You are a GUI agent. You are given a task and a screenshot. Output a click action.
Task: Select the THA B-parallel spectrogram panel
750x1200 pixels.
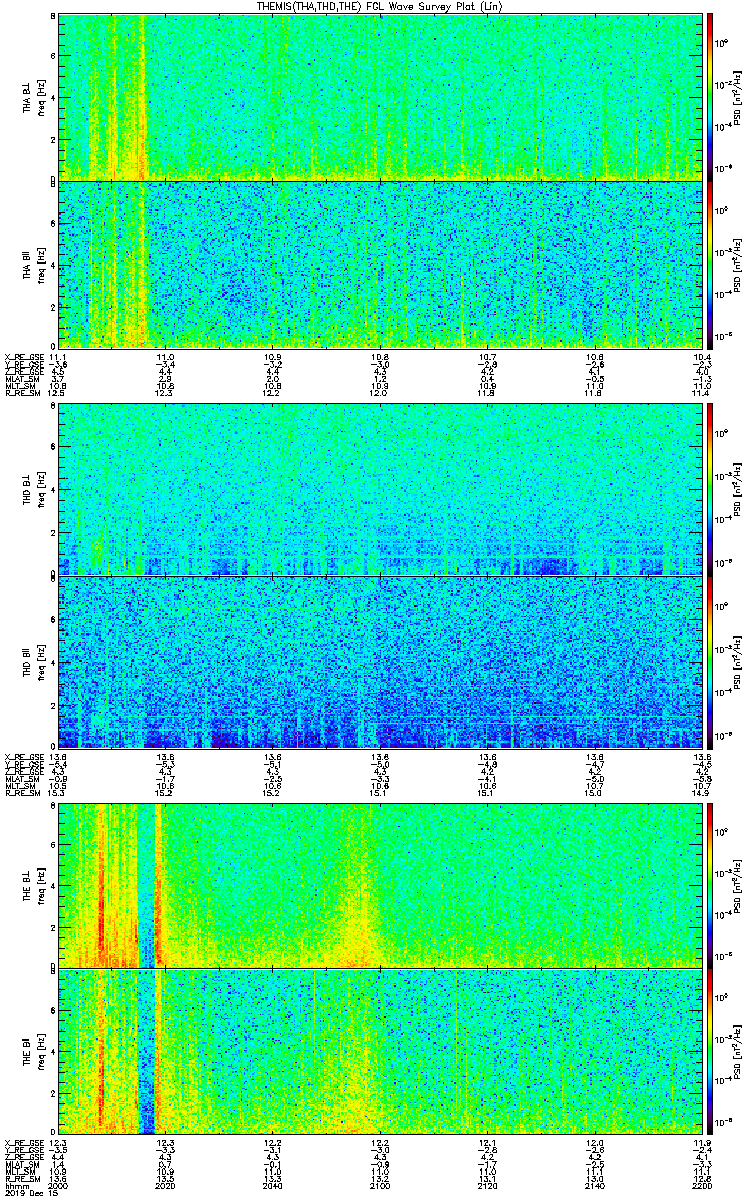click(x=380, y=264)
